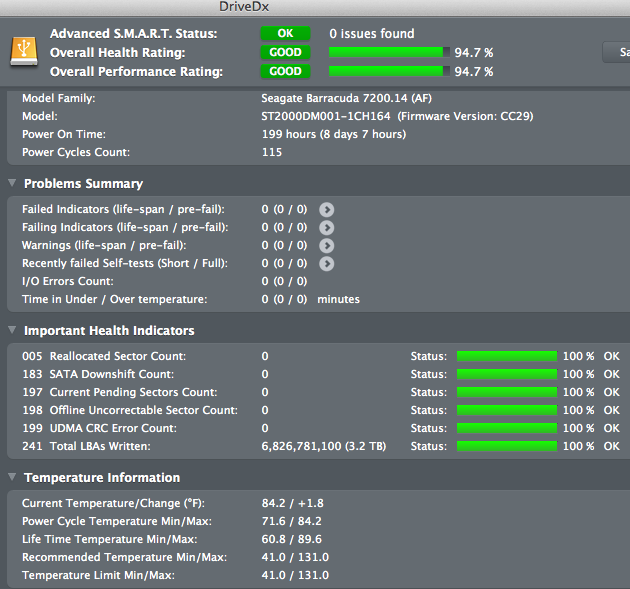630x589 pixels.
Task: Click the ST2000DM001-1CH164 model value
Action: click(x=325, y=116)
